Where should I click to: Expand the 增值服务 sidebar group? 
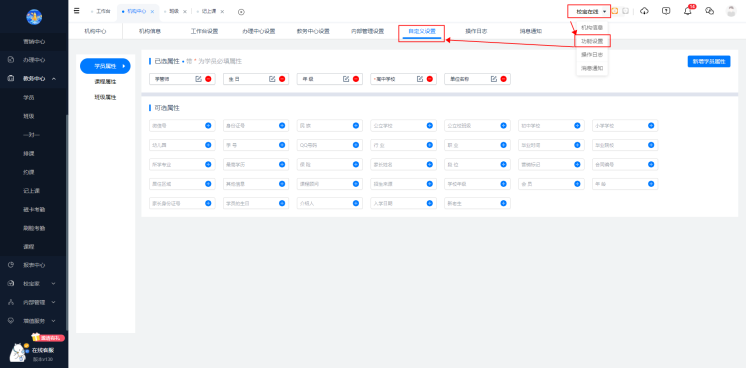53,321
